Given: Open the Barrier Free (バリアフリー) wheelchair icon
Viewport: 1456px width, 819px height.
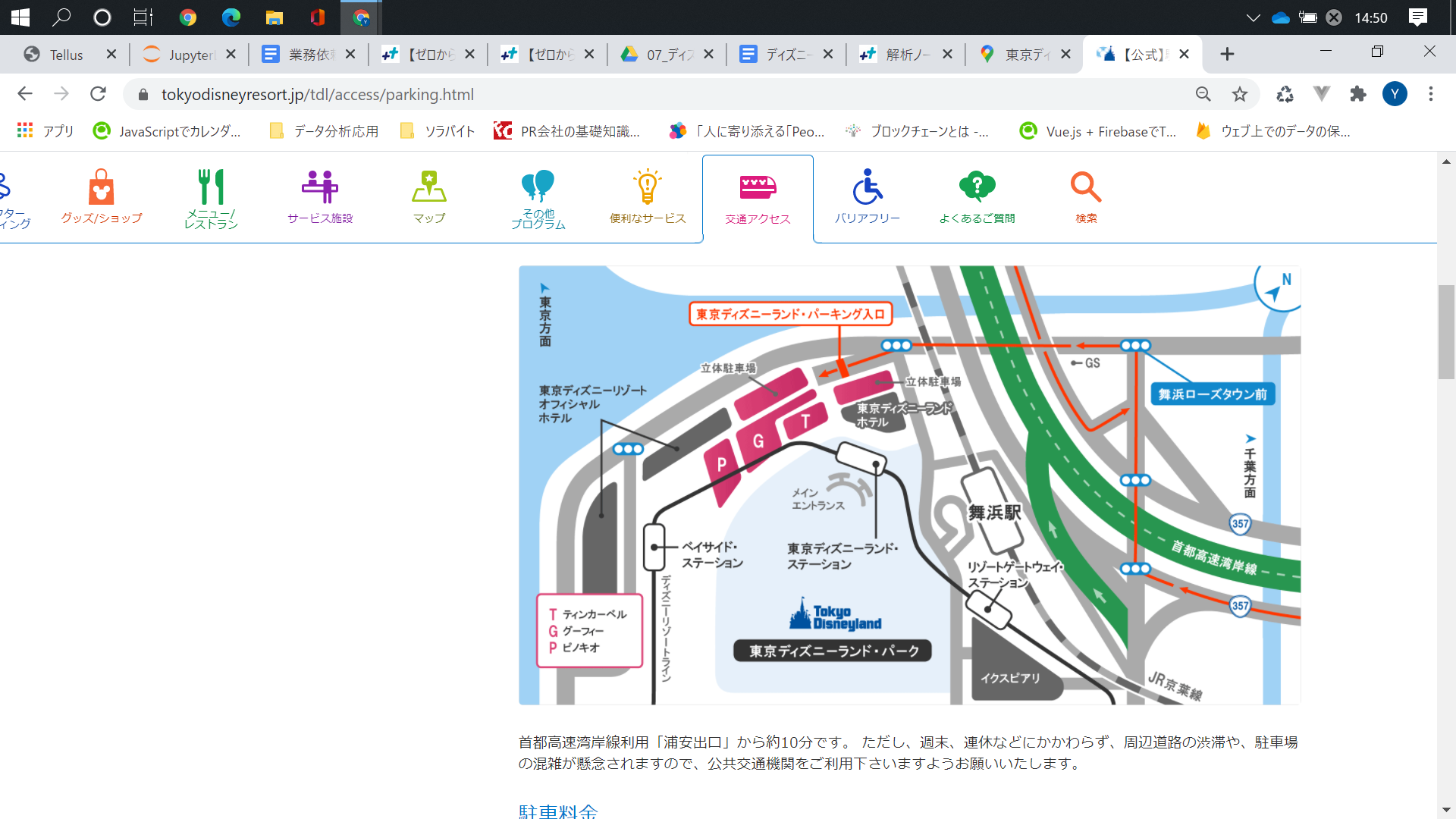Looking at the screenshot, I should pyautogui.click(x=868, y=197).
